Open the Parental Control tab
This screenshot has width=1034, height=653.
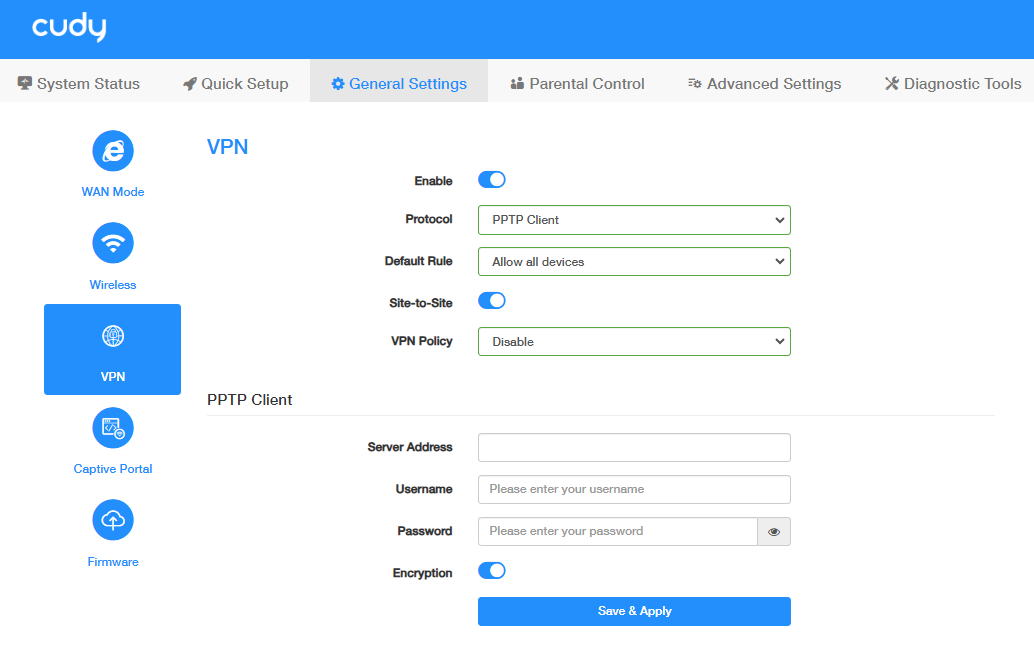pyautogui.click(x=577, y=84)
